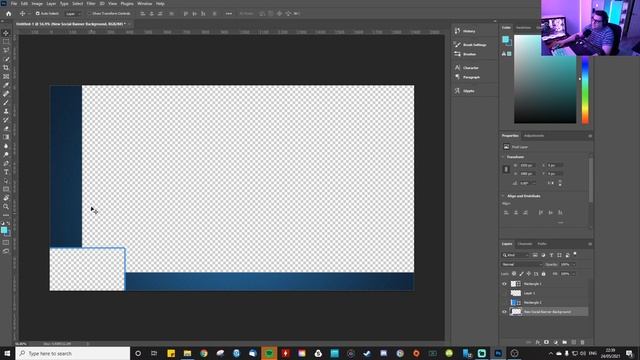Pick a color in the color field
The height and width of the screenshot is (360, 640).
[545, 79]
